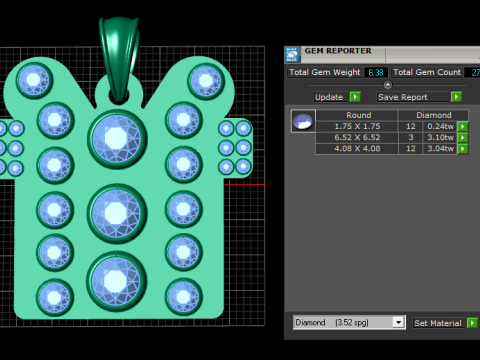Screen dimensions: 480x360
Task: Select the 1.75 X 1.75 size cell
Action: pos(357,127)
